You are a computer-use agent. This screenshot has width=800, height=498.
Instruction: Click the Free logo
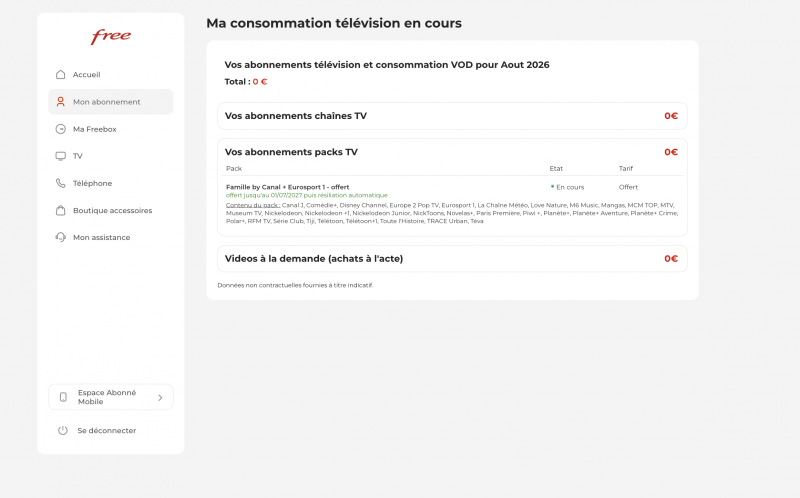click(111, 36)
